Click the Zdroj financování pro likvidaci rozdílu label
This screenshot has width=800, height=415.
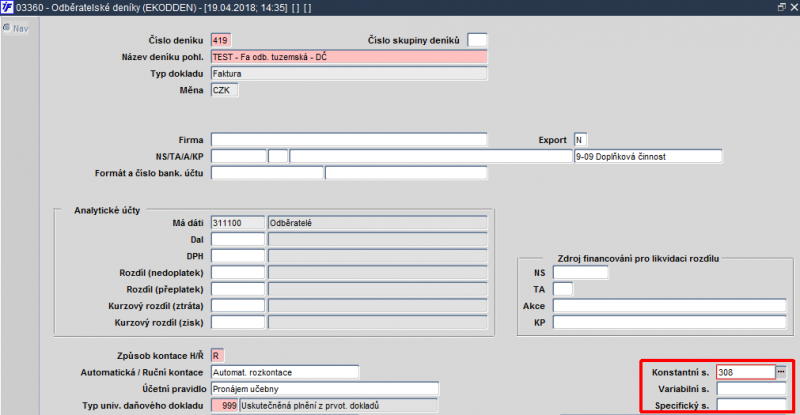[638, 258]
